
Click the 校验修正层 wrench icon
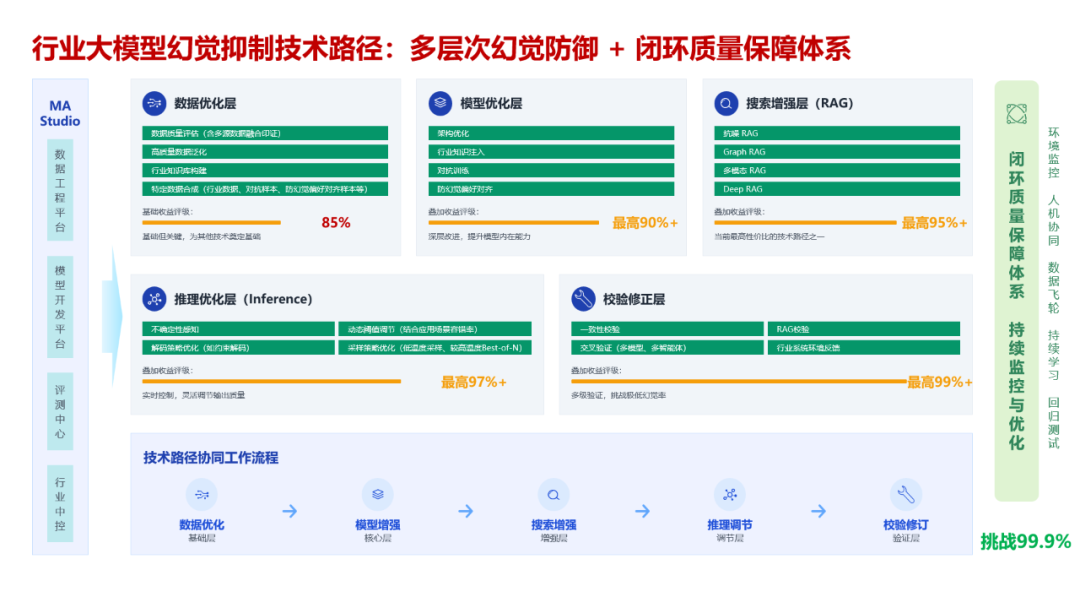coord(583,299)
